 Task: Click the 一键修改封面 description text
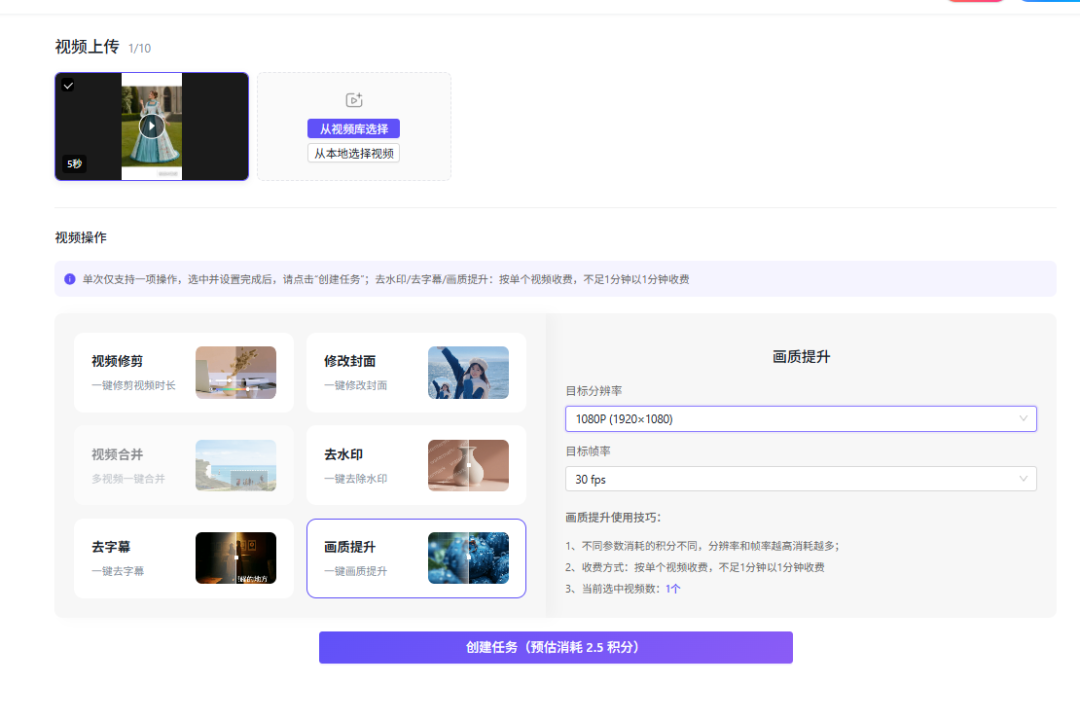[355, 386]
